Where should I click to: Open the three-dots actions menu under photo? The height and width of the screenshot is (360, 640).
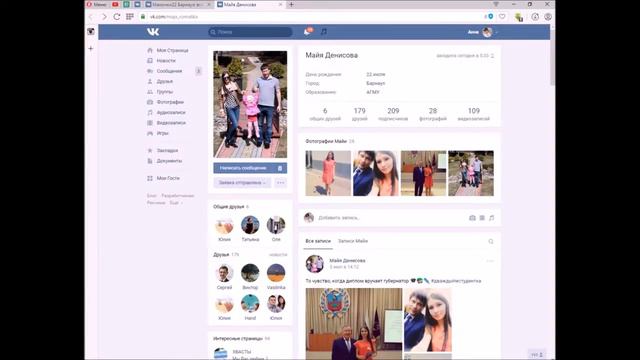click(280, 182)
